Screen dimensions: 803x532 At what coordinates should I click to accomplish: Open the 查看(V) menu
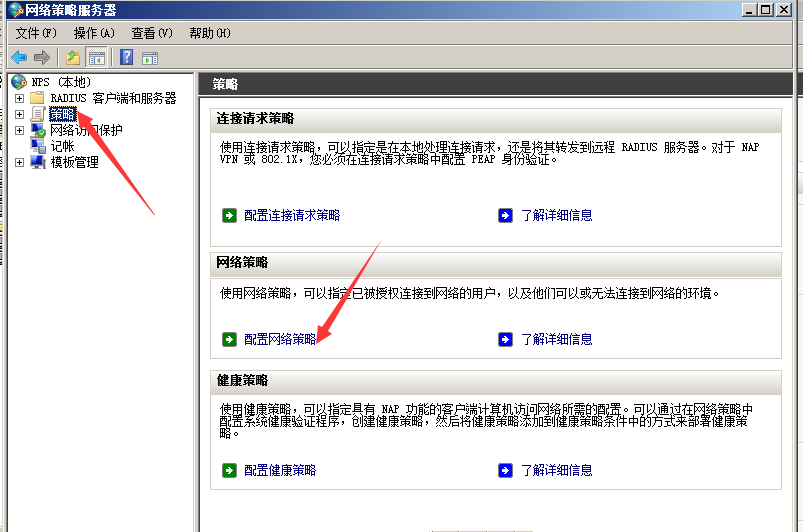[x=152, y=33]
